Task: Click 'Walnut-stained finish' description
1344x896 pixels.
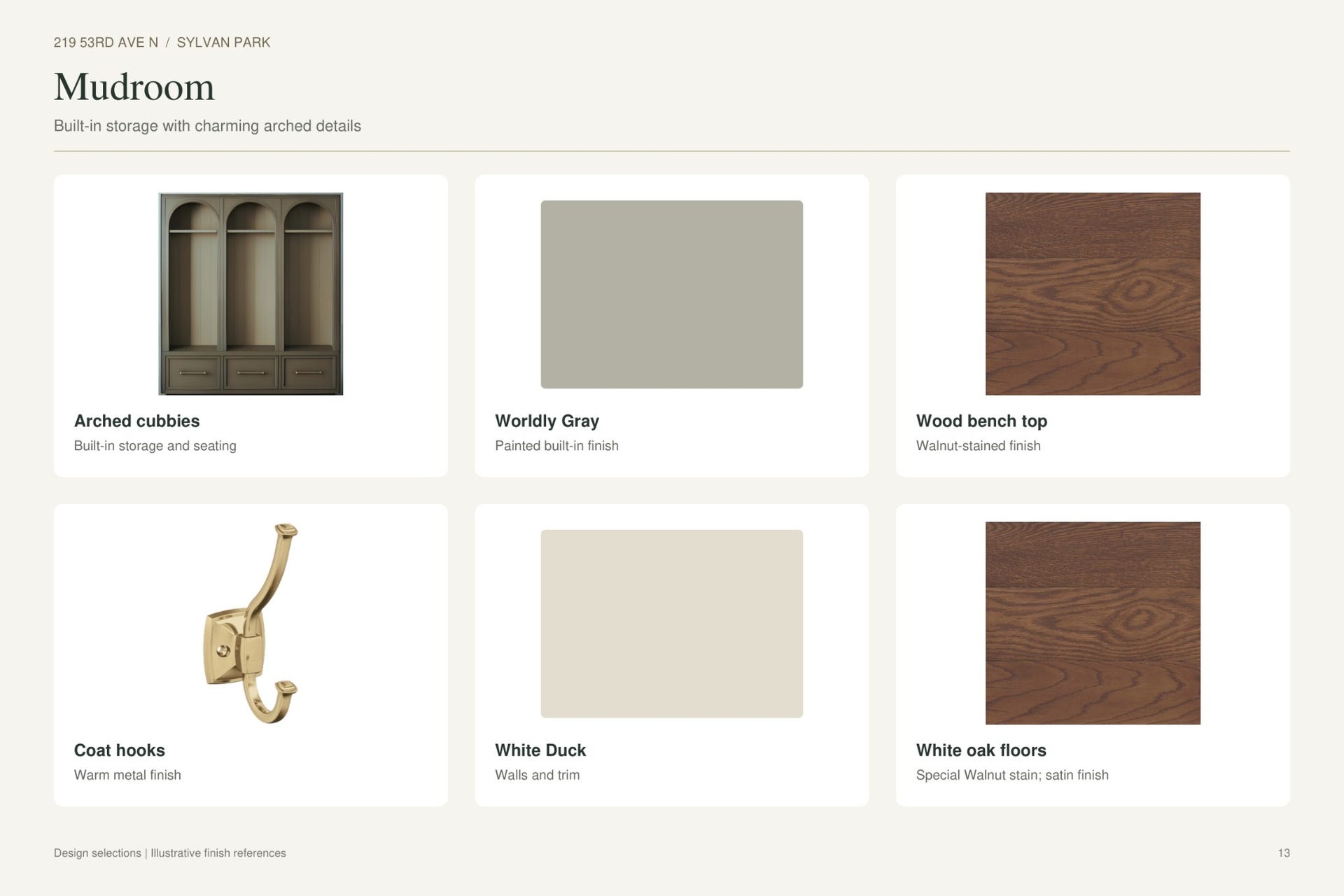Action: click(x=978, y=446)
